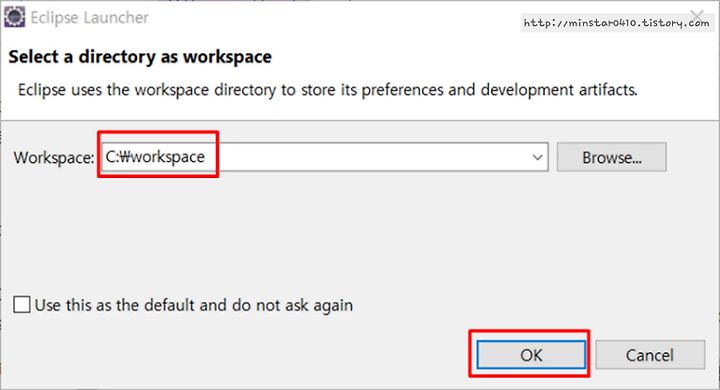Click the blank title bar area beside title
This screenshot has height=390, width=720.
pos(331,17)
